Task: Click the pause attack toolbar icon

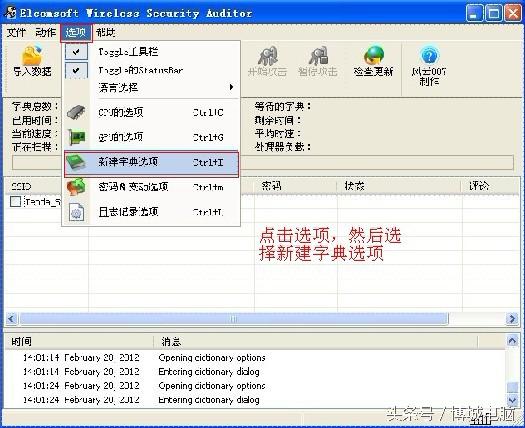Action: point(318,56)
